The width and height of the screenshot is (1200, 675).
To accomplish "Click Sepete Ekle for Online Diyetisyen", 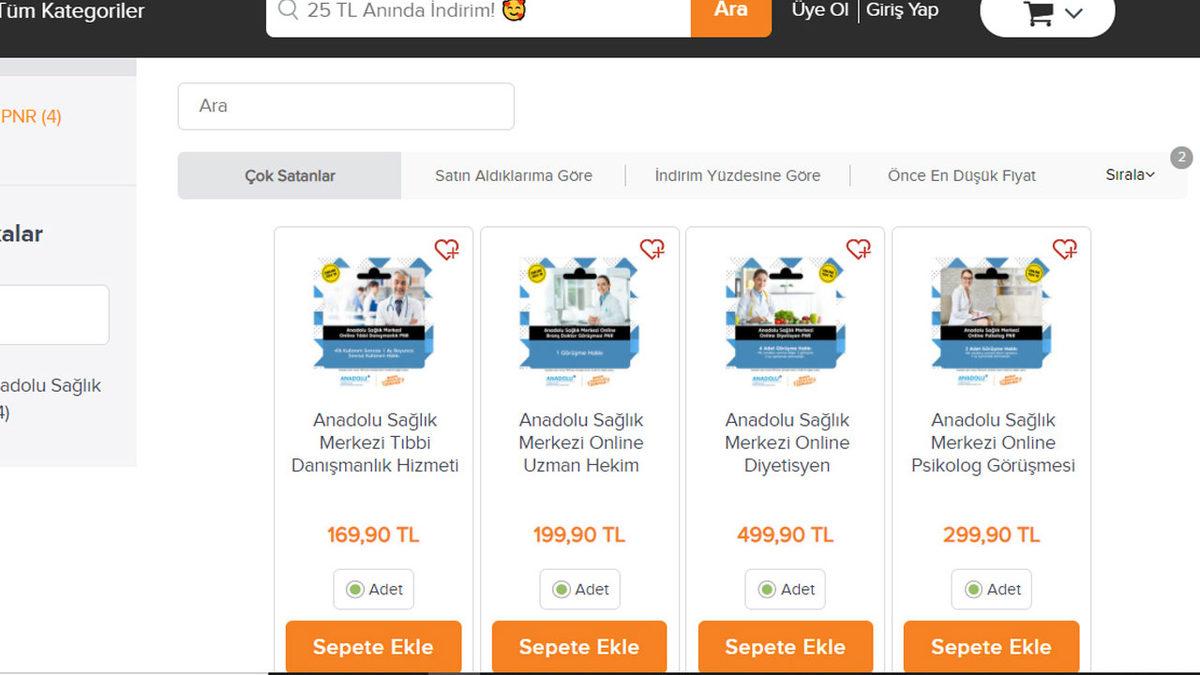I will click(x=786, y=647).
